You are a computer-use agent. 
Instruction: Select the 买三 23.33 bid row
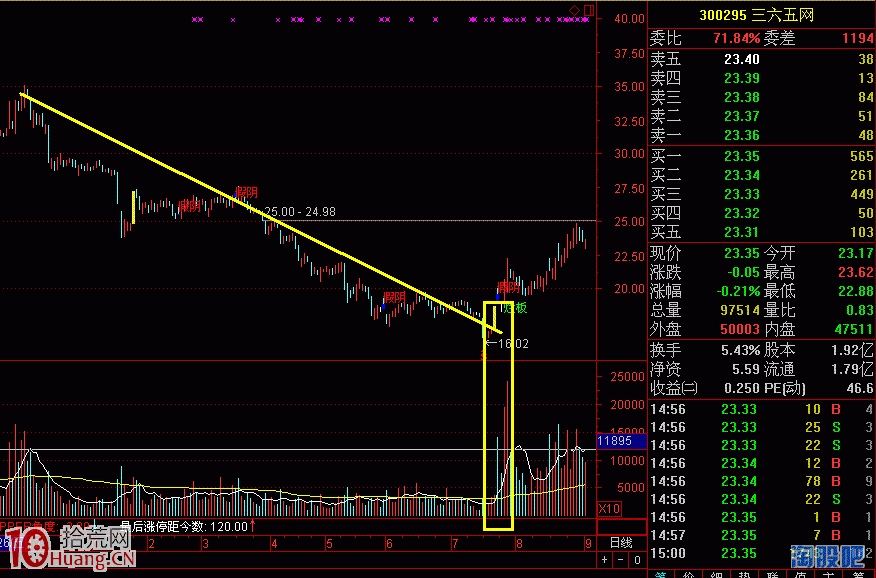pyautogui.click(x=761, y=194)
